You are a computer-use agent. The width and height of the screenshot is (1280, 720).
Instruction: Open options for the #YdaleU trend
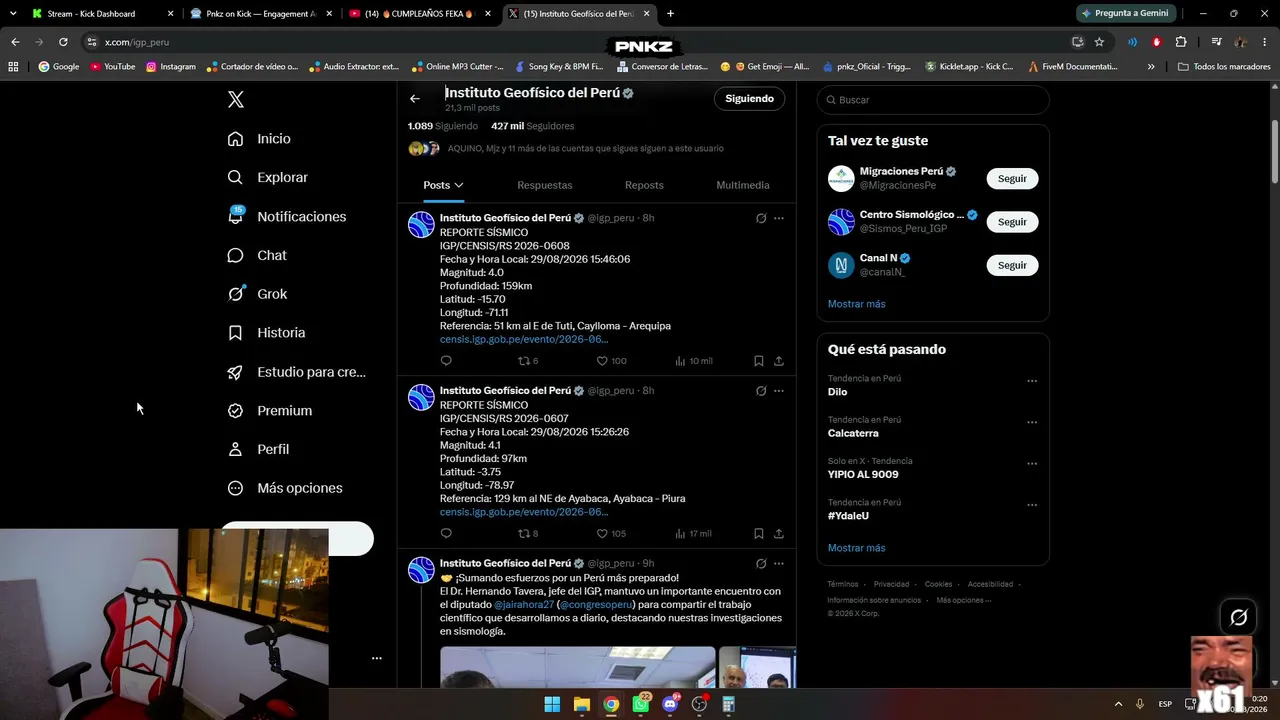[x=1032, y=505]
